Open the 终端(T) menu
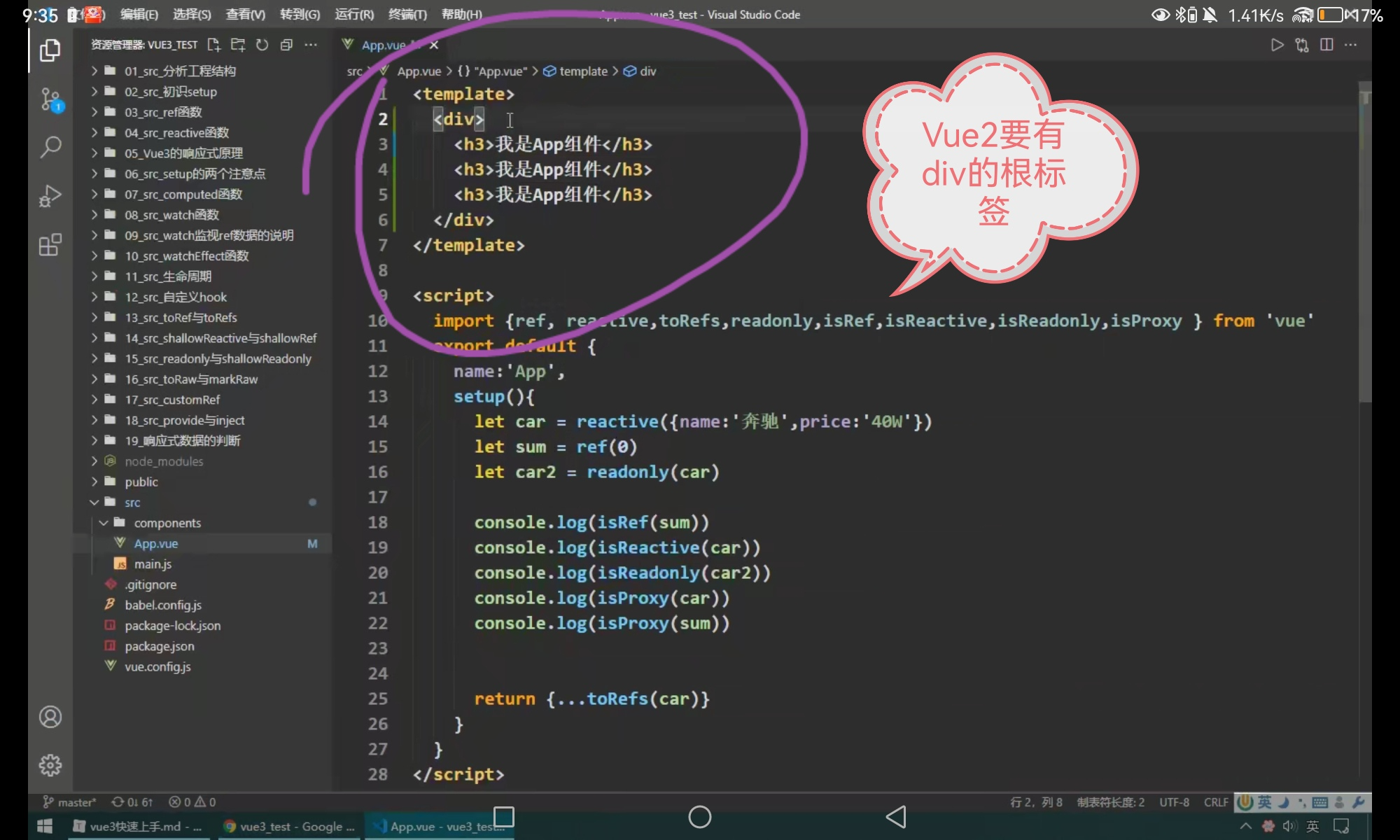 click(407, 15)
